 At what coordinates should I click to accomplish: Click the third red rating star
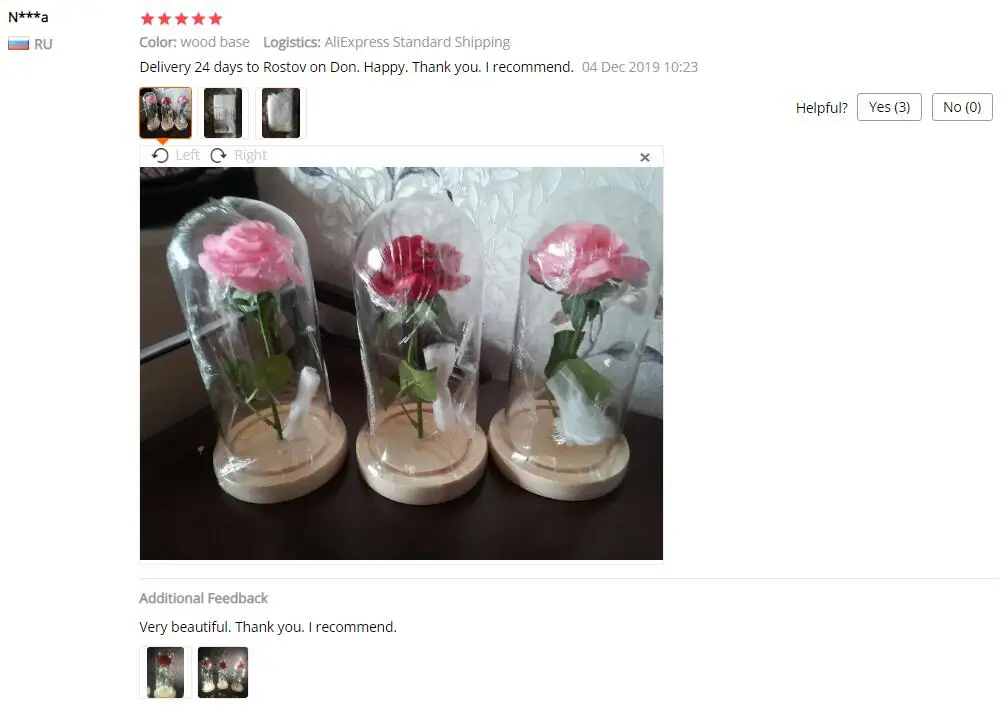[182, 19]
